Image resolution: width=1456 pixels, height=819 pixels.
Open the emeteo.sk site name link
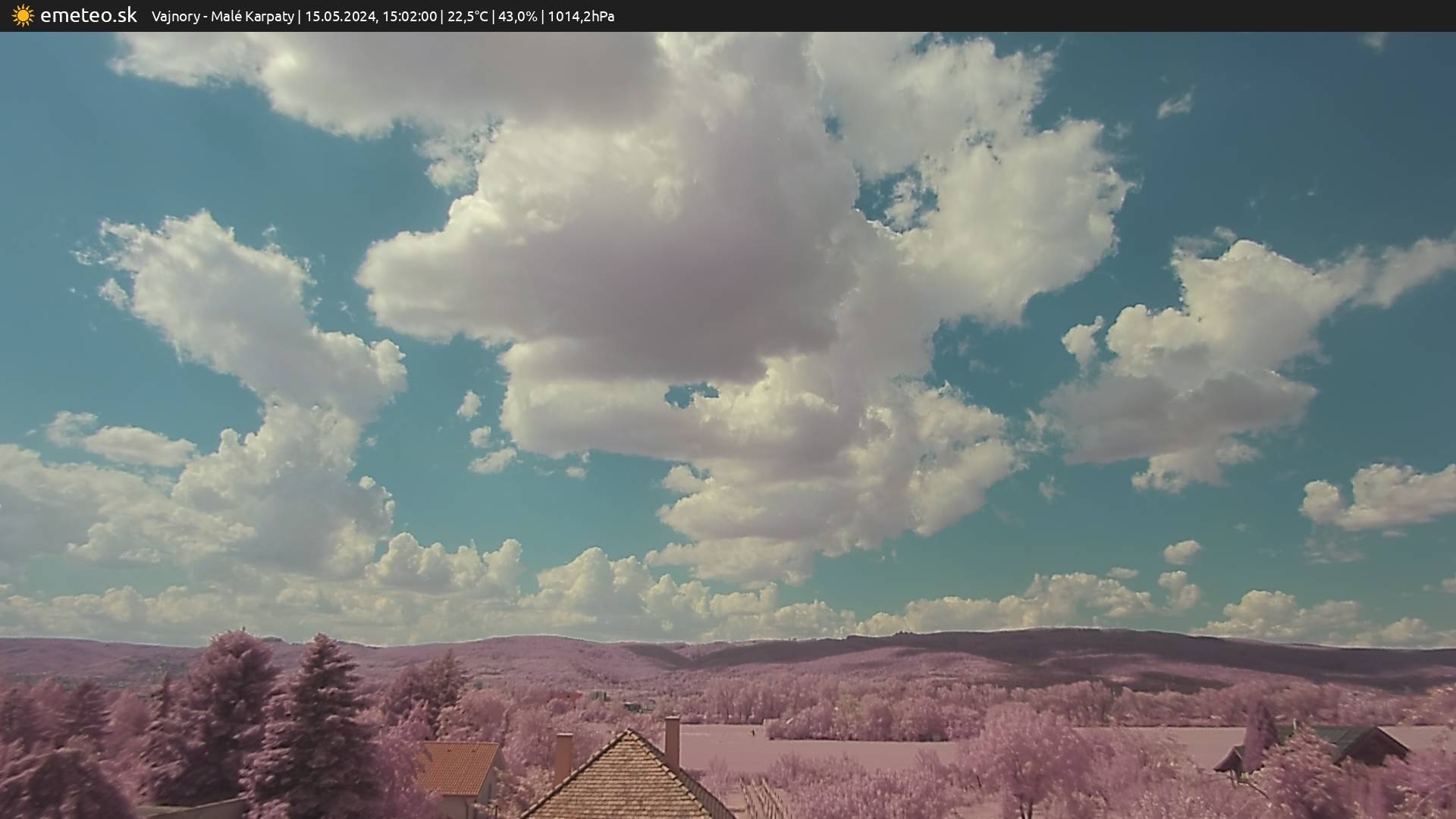click(x=88, y=15)
